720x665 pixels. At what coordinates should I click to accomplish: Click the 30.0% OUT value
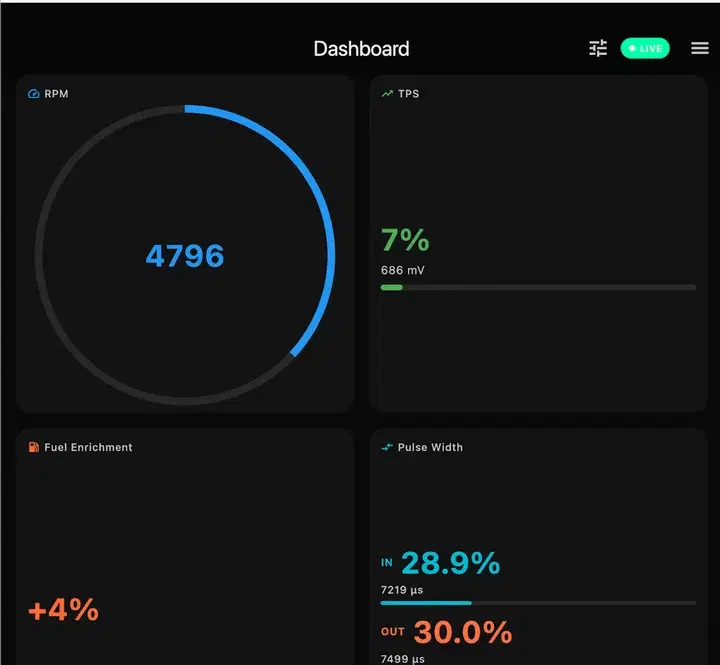(463, 632)
